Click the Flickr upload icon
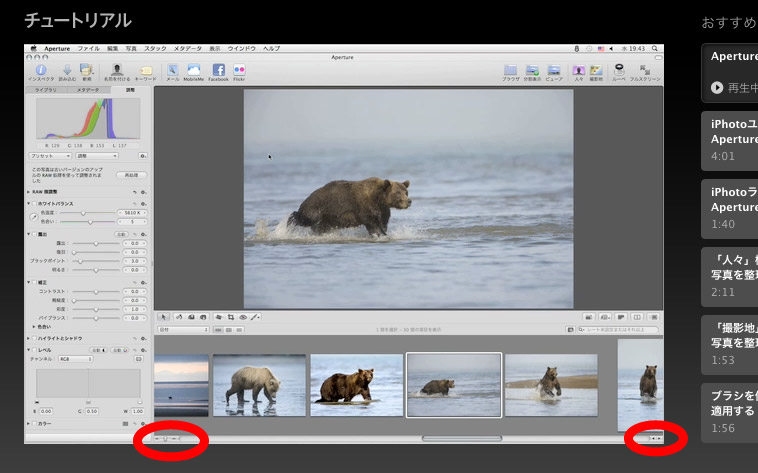The height and width of the screenshot is (473, 758). point(240,70)
